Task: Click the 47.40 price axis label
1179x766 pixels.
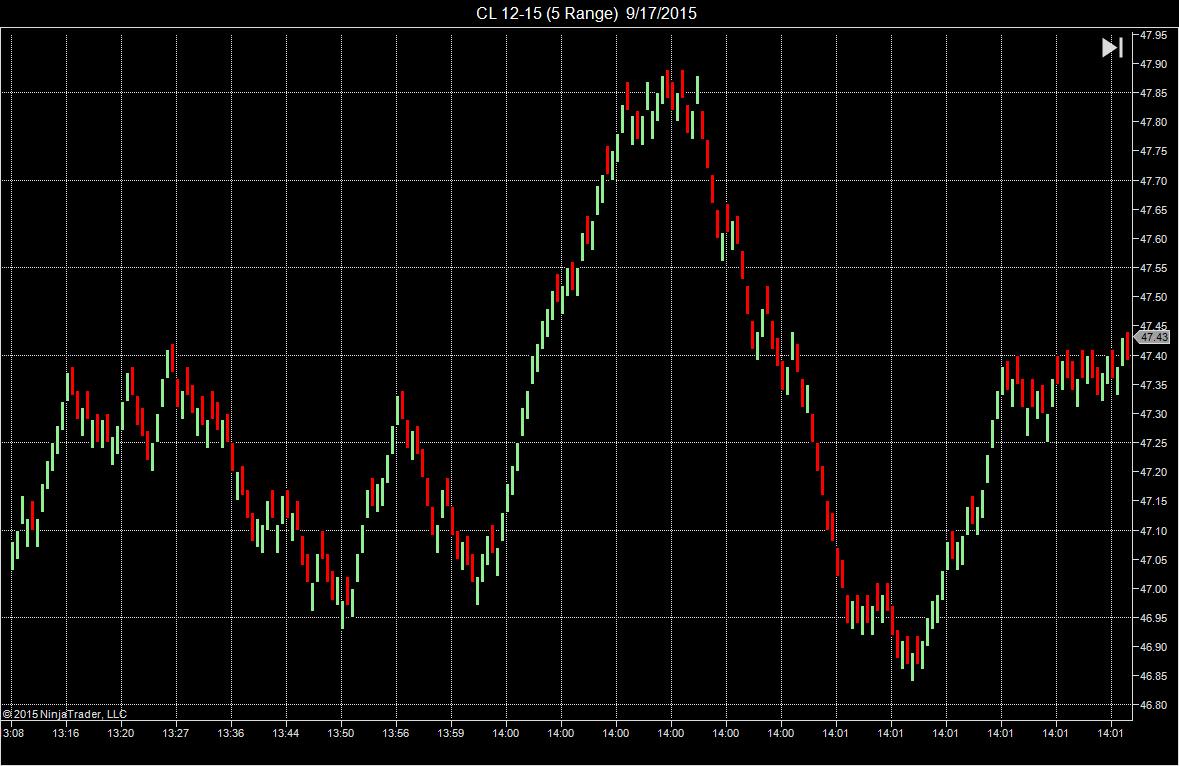Action: [1154, 356]
